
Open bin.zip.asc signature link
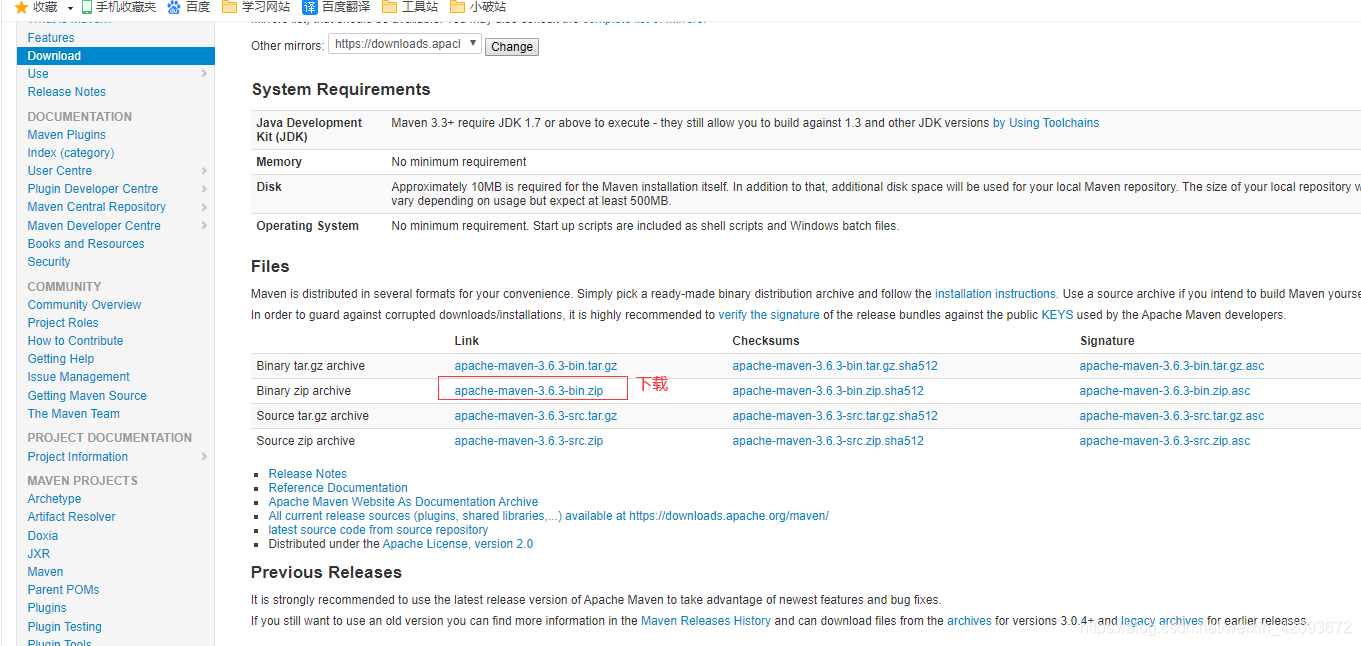pyautogui.click(x=1165, y=391)
